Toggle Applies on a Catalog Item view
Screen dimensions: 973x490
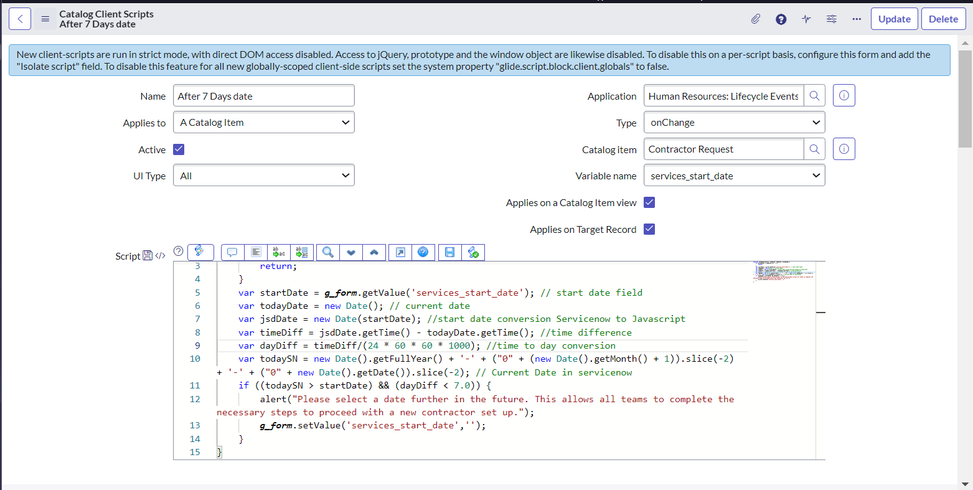point(649,202)
